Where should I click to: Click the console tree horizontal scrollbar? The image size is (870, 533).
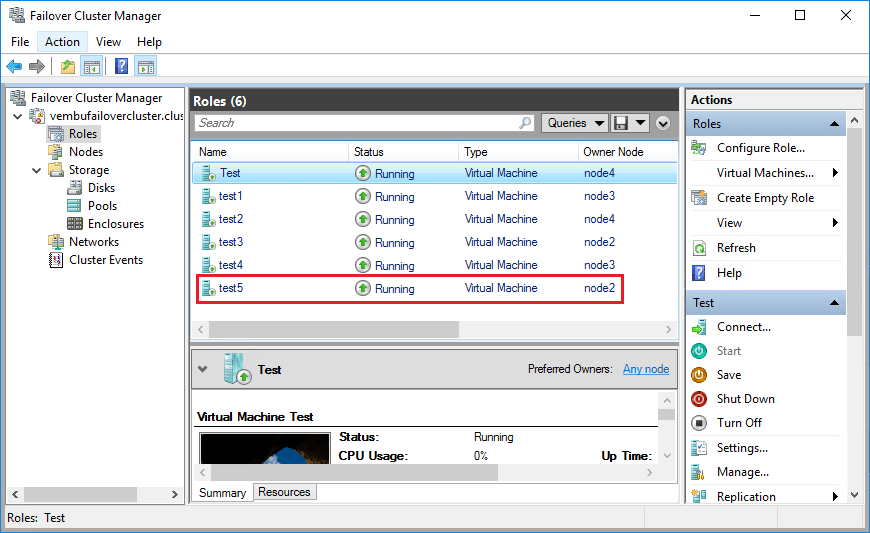tap(80, 494)
